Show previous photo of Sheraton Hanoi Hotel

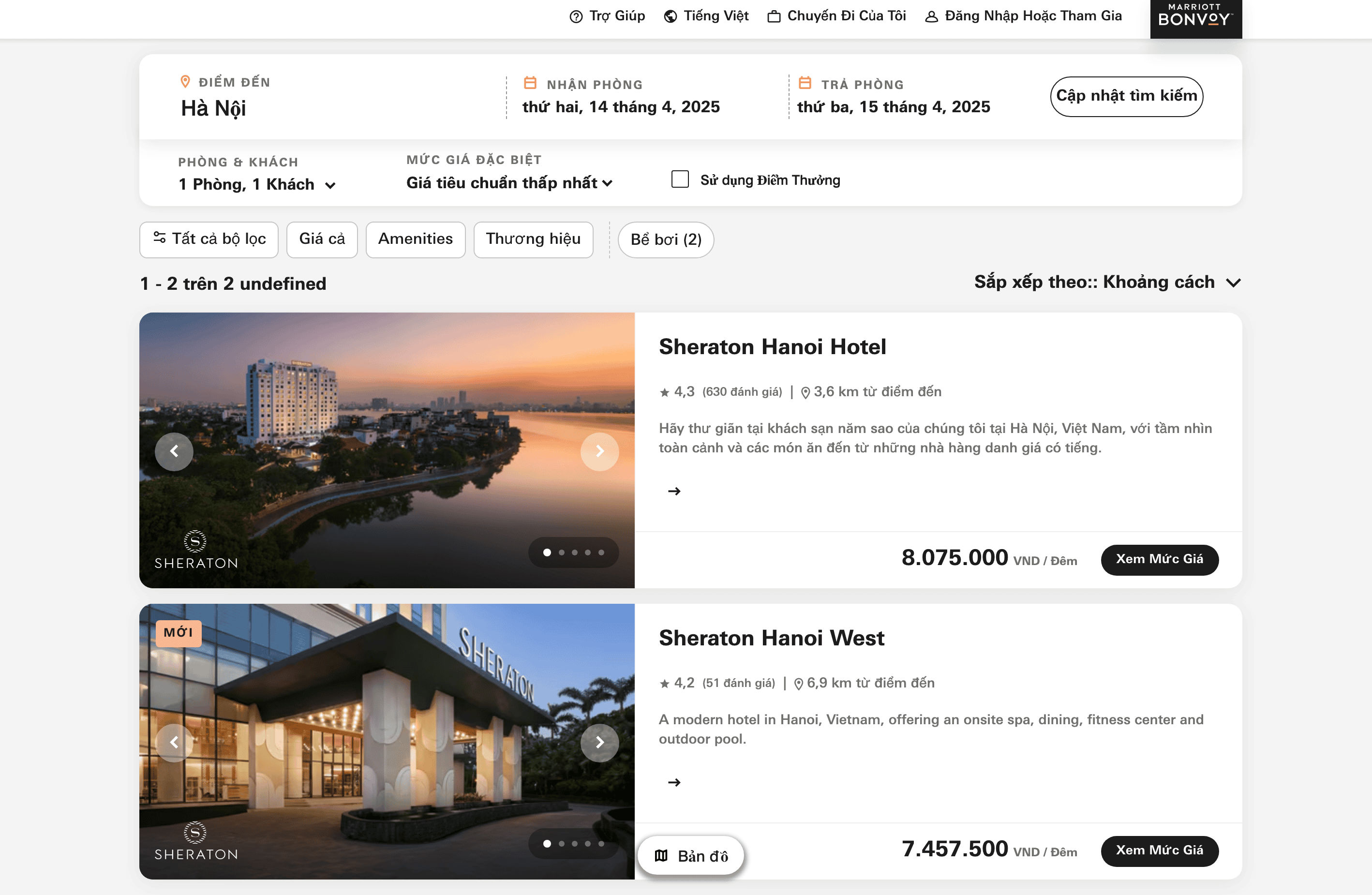pyautogui.click(x=174, y=451)
